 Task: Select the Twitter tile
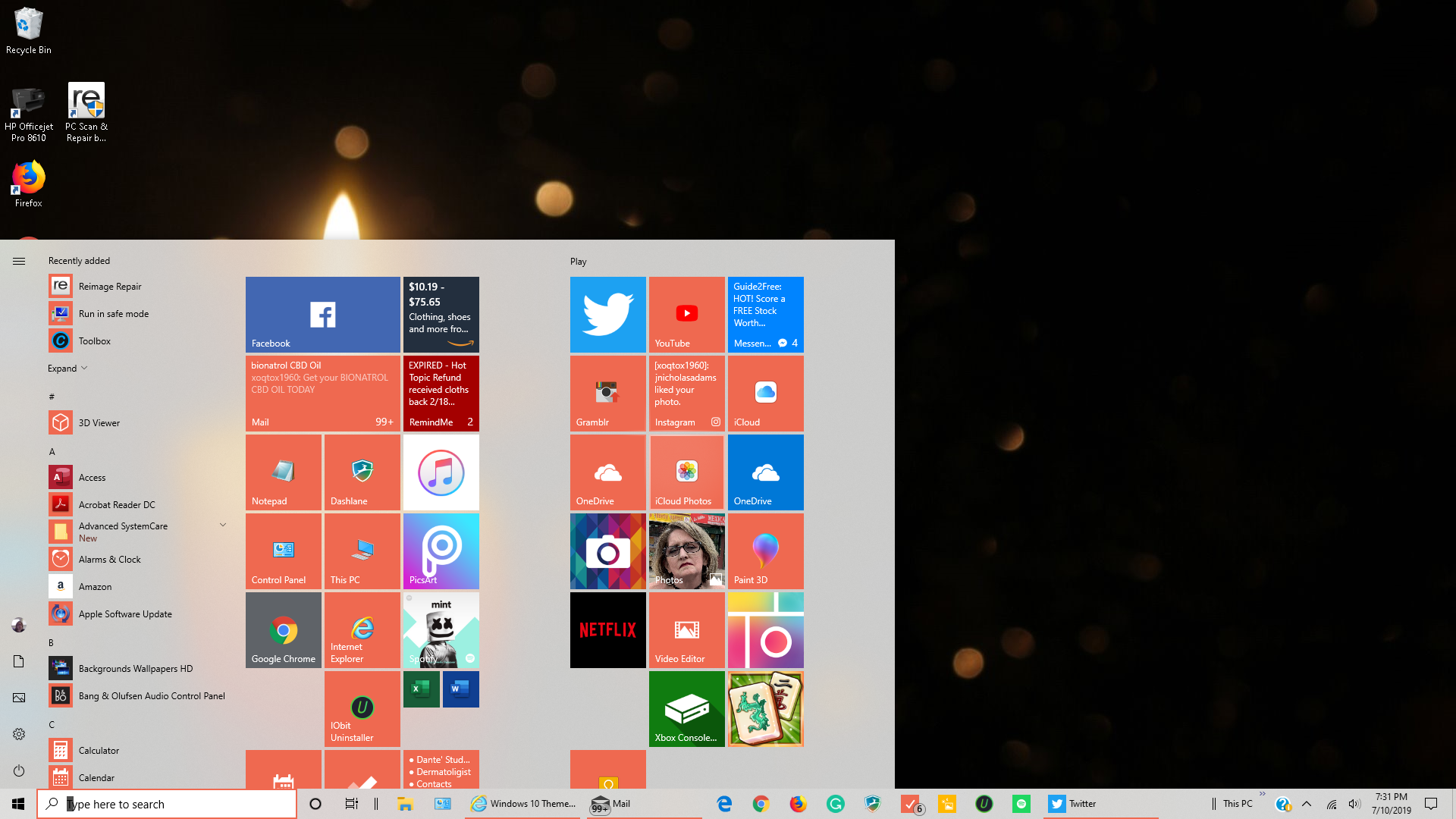[607, 314]
